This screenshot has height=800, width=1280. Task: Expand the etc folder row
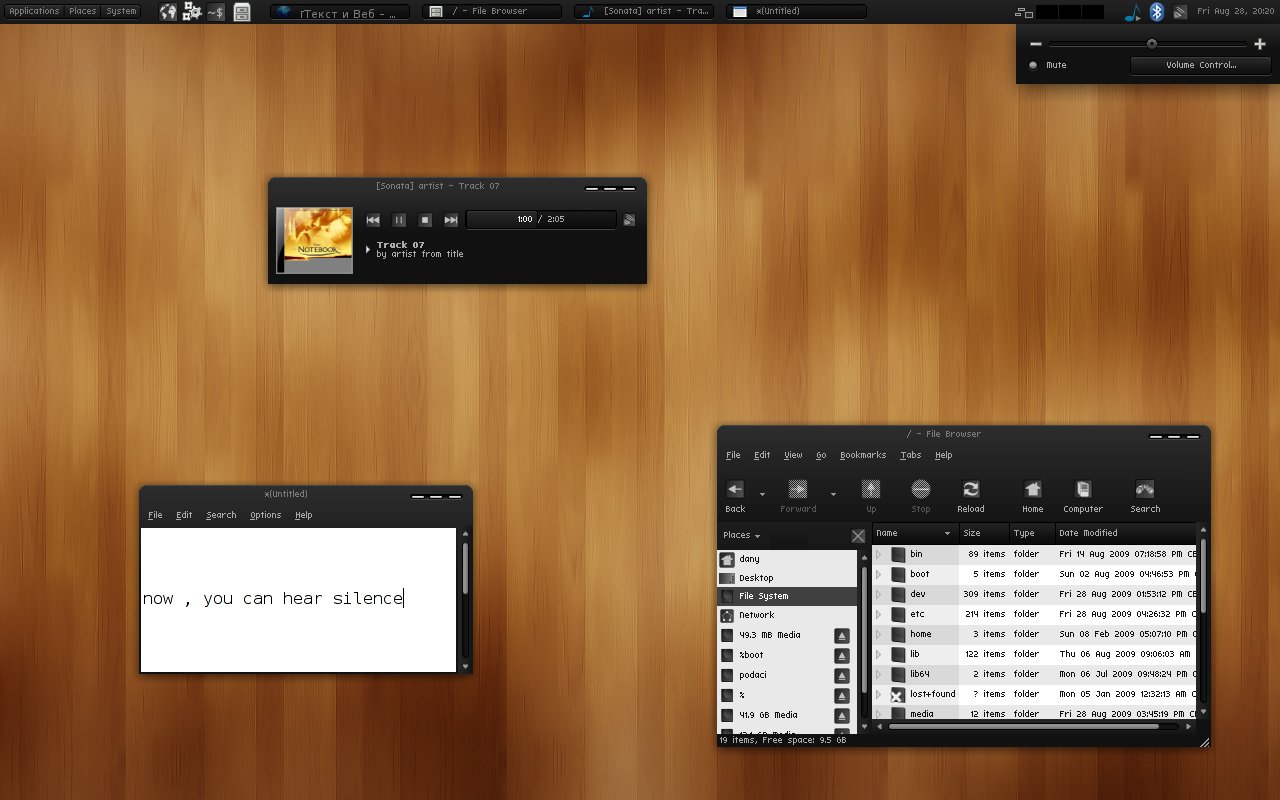pyautogui.click(x=879, y=614)
